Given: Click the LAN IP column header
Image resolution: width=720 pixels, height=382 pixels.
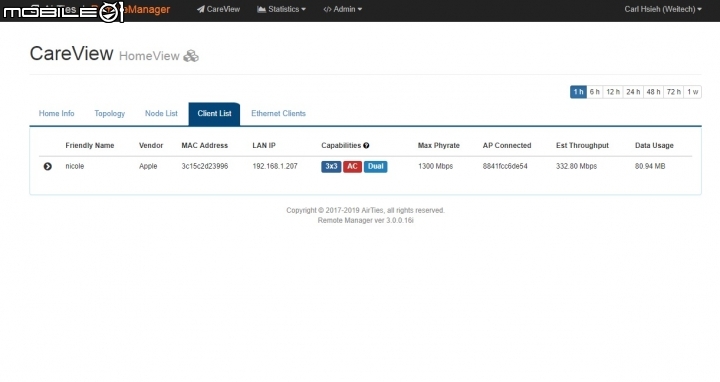Looking at the screenshot, I should pyautogui.click(x=264, y=146).
